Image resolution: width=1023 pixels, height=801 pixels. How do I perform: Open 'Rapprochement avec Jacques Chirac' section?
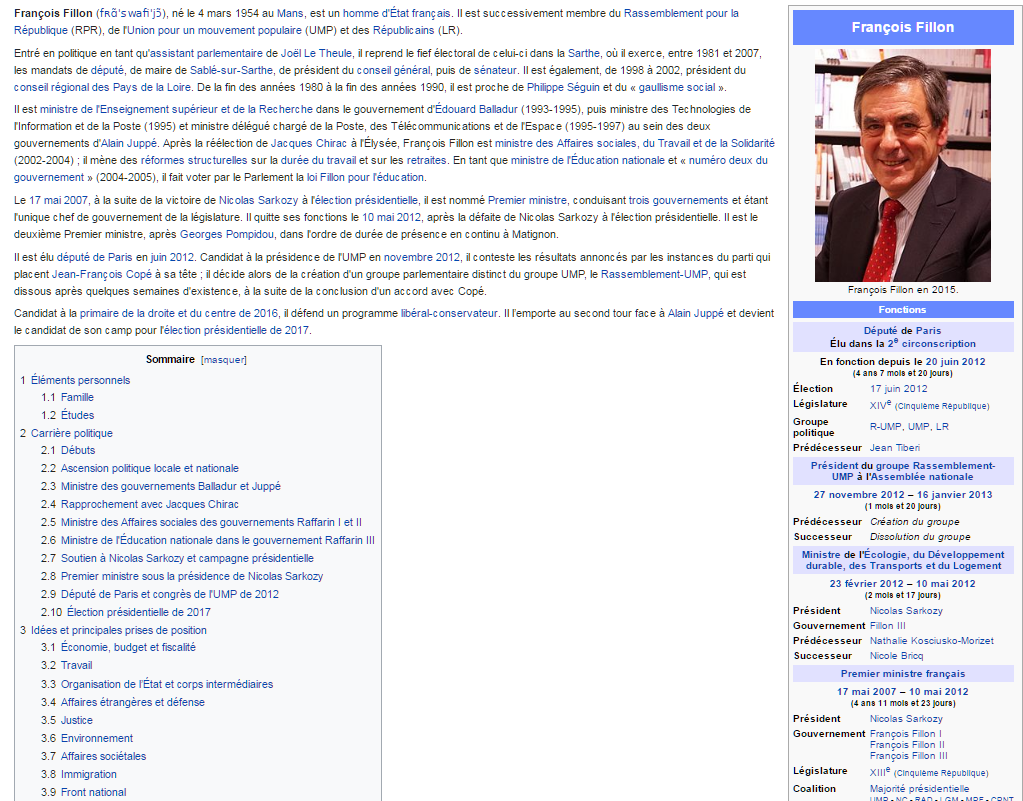coord(149,504)
